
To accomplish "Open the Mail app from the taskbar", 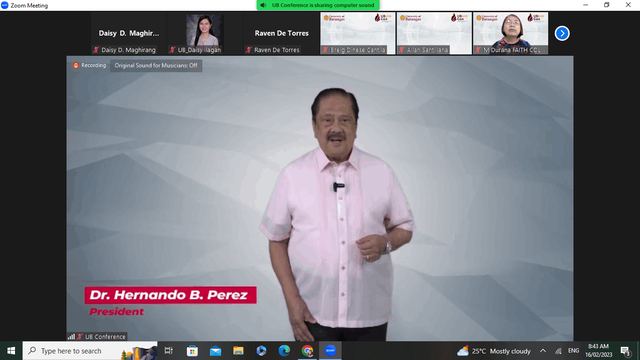I will click(215, 351).
